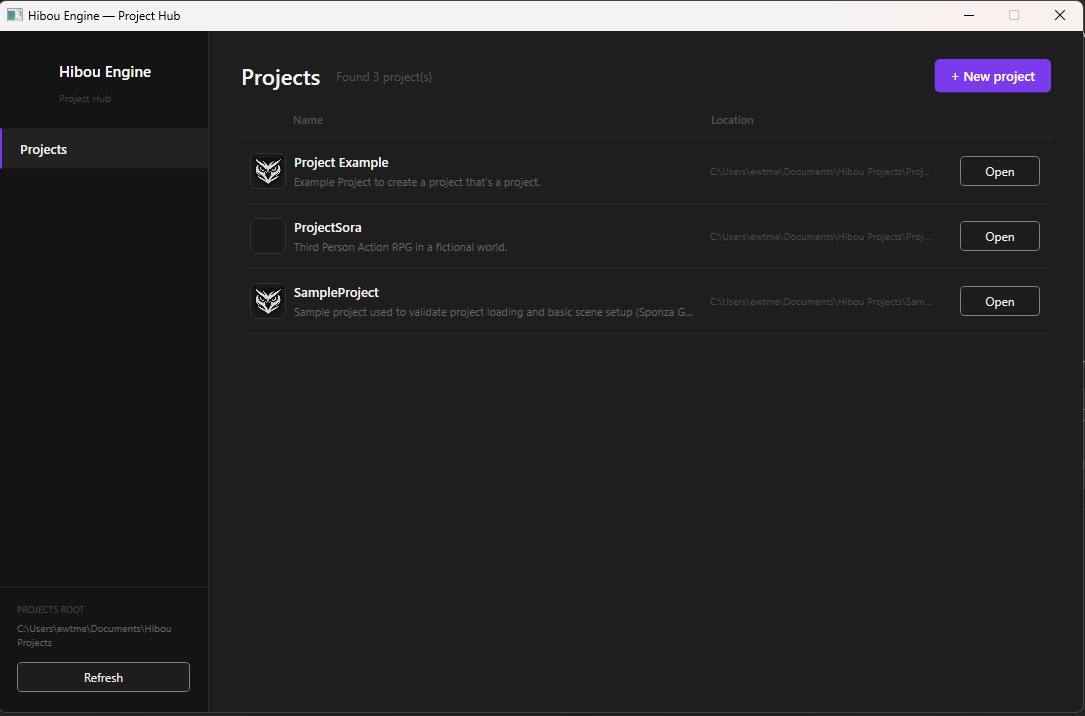The height and width of the screenshot is (716, 1085).
Task: Click the Hibou Engine icon in title bar
Action: pos(14,15)
